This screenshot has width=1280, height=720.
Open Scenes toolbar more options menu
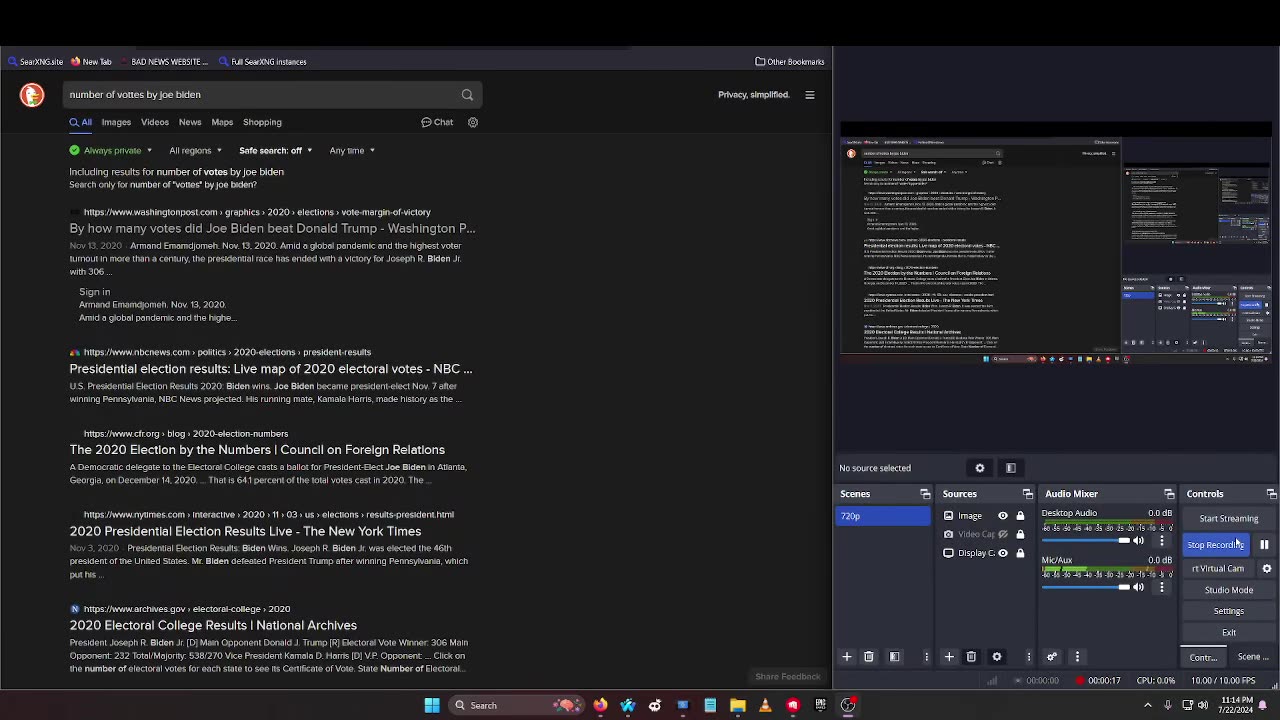pos(926,657)
